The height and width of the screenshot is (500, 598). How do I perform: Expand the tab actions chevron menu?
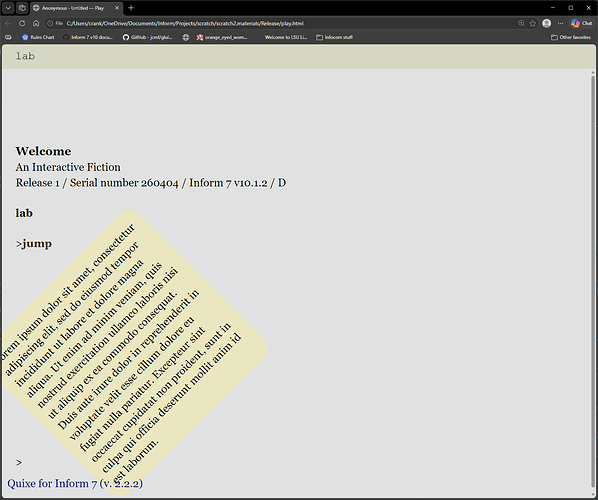click(x=8, y=8)
